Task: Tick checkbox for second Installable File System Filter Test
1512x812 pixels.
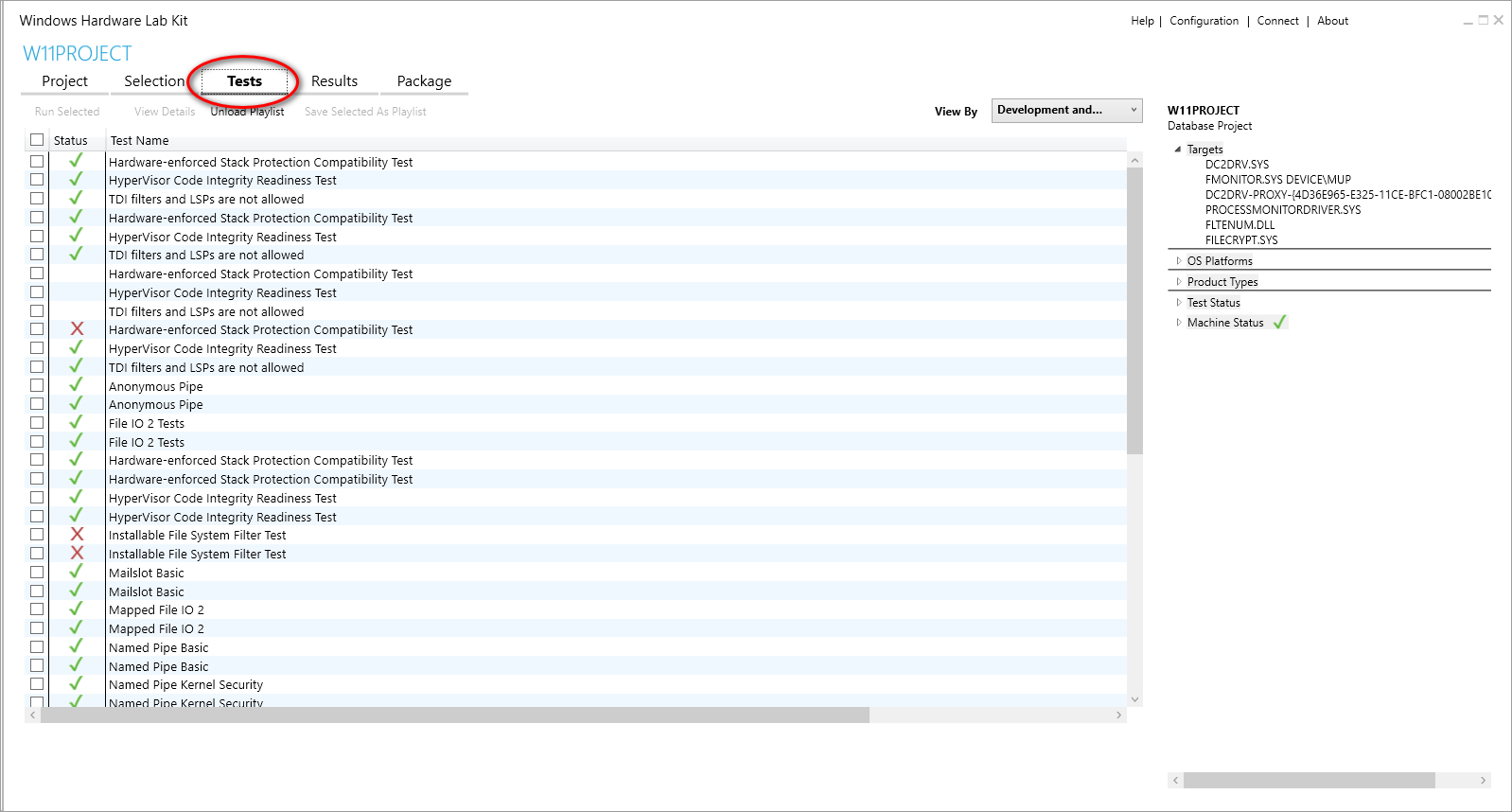Action: [x=37, y=554]
